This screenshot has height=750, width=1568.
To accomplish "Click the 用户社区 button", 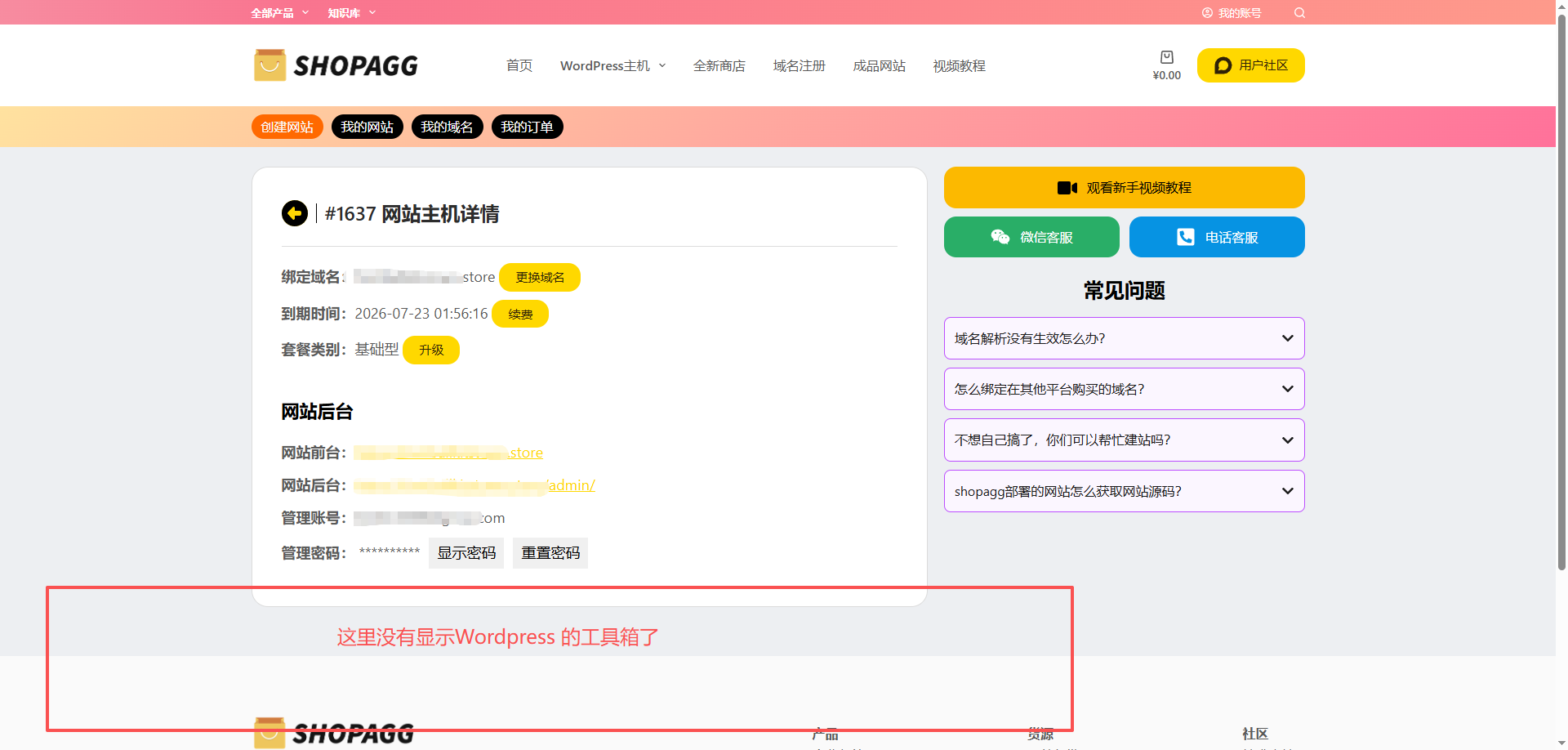I will tap(1251, 65).
